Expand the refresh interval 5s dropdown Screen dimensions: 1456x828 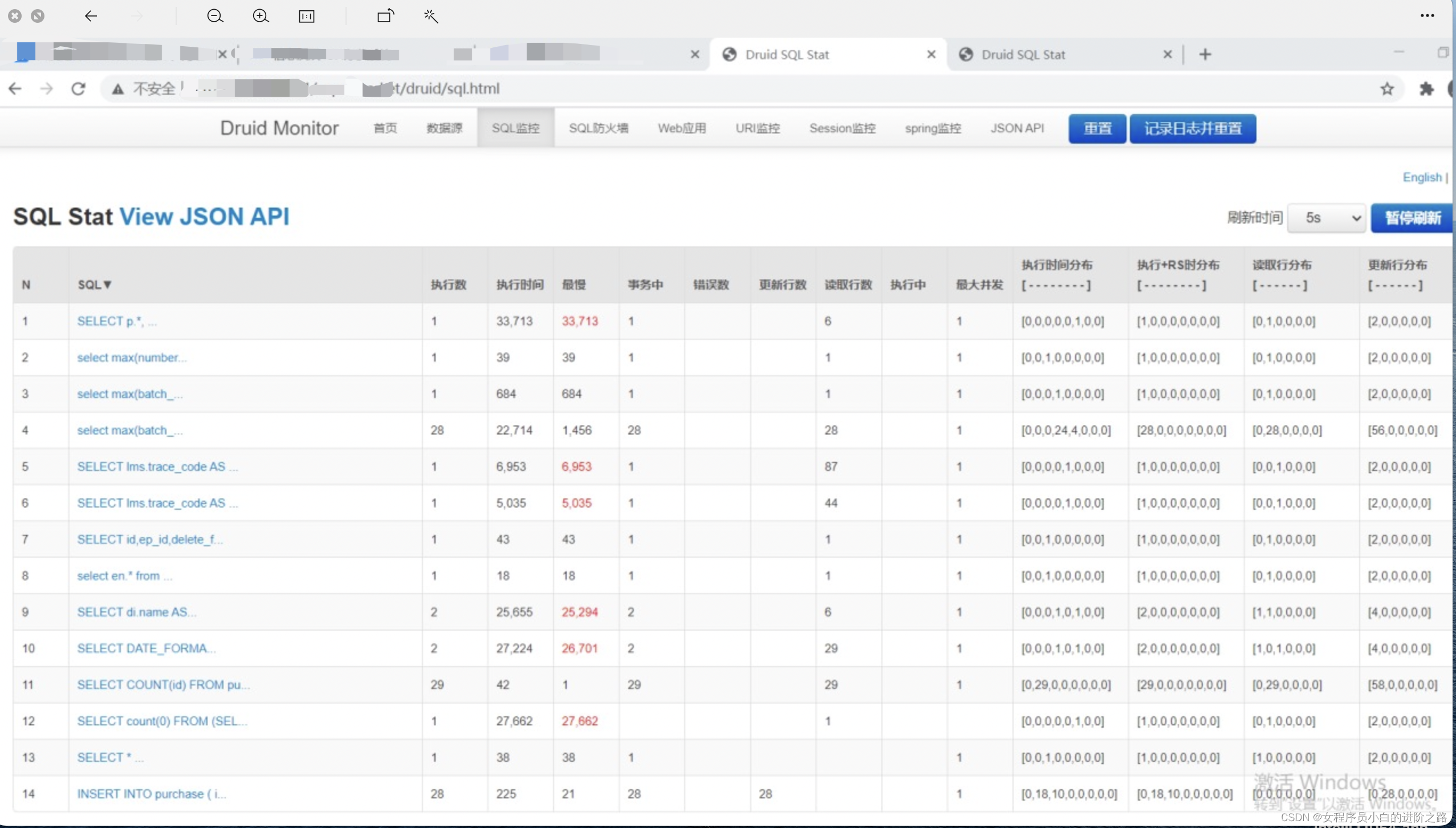tap(1326, 218)
